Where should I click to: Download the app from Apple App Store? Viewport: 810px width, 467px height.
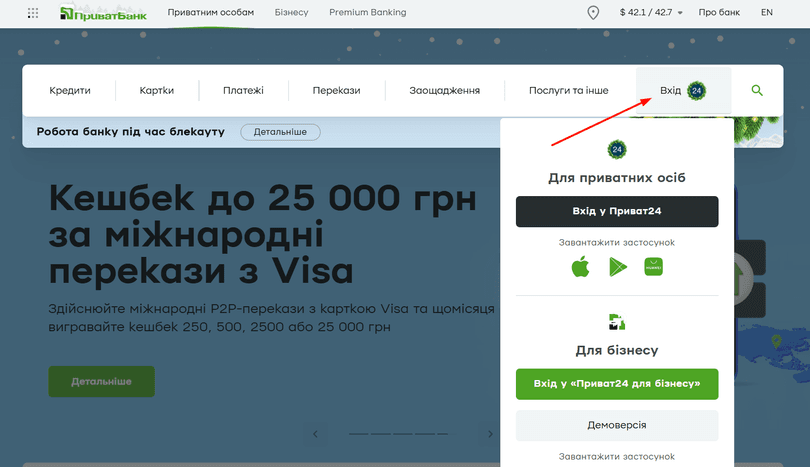[x=580, y=267]
